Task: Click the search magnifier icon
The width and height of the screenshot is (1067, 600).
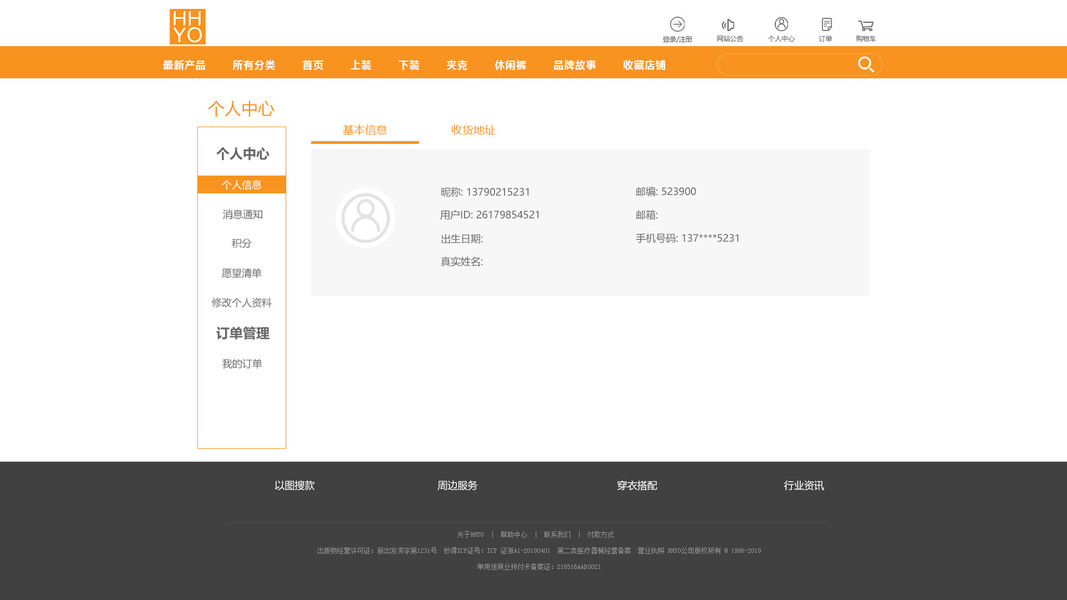Action: 866,64
